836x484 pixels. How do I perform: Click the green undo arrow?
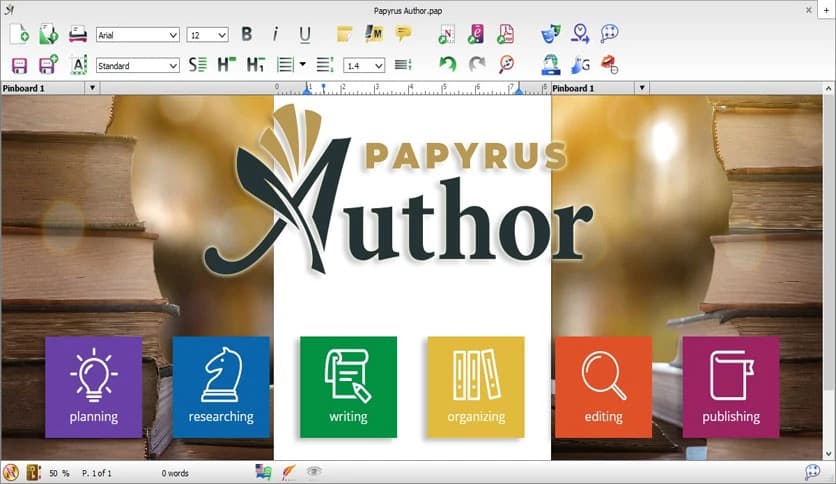[x=447, y=65]
